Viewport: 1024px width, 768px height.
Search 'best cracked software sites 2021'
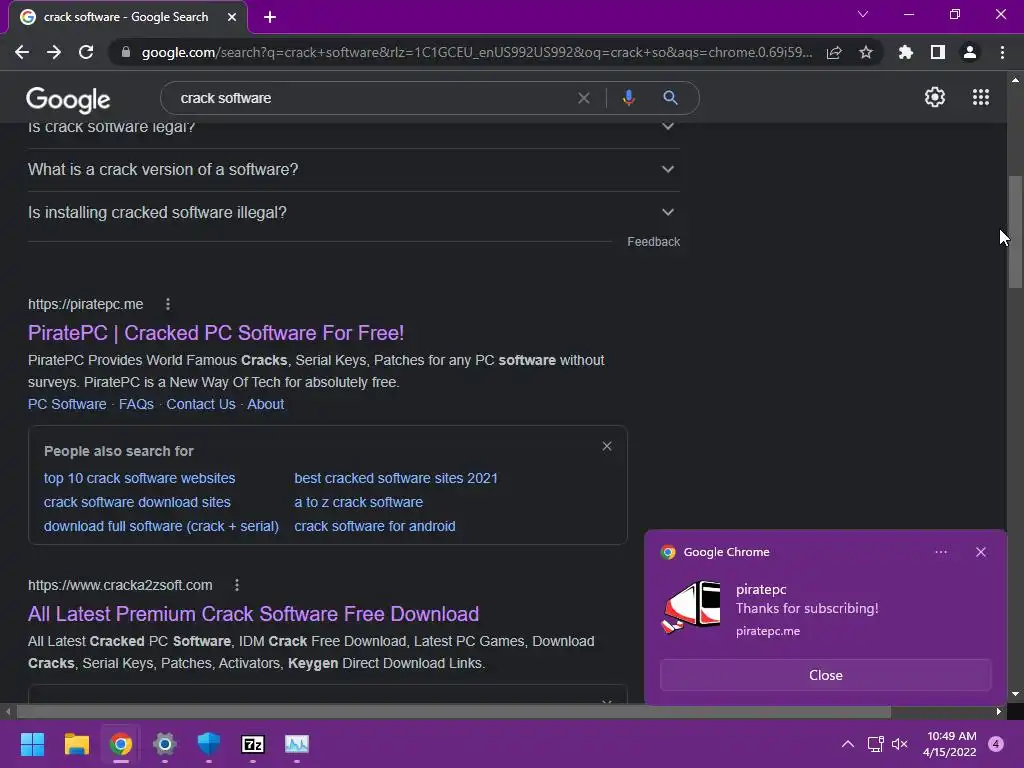(396, 478)
